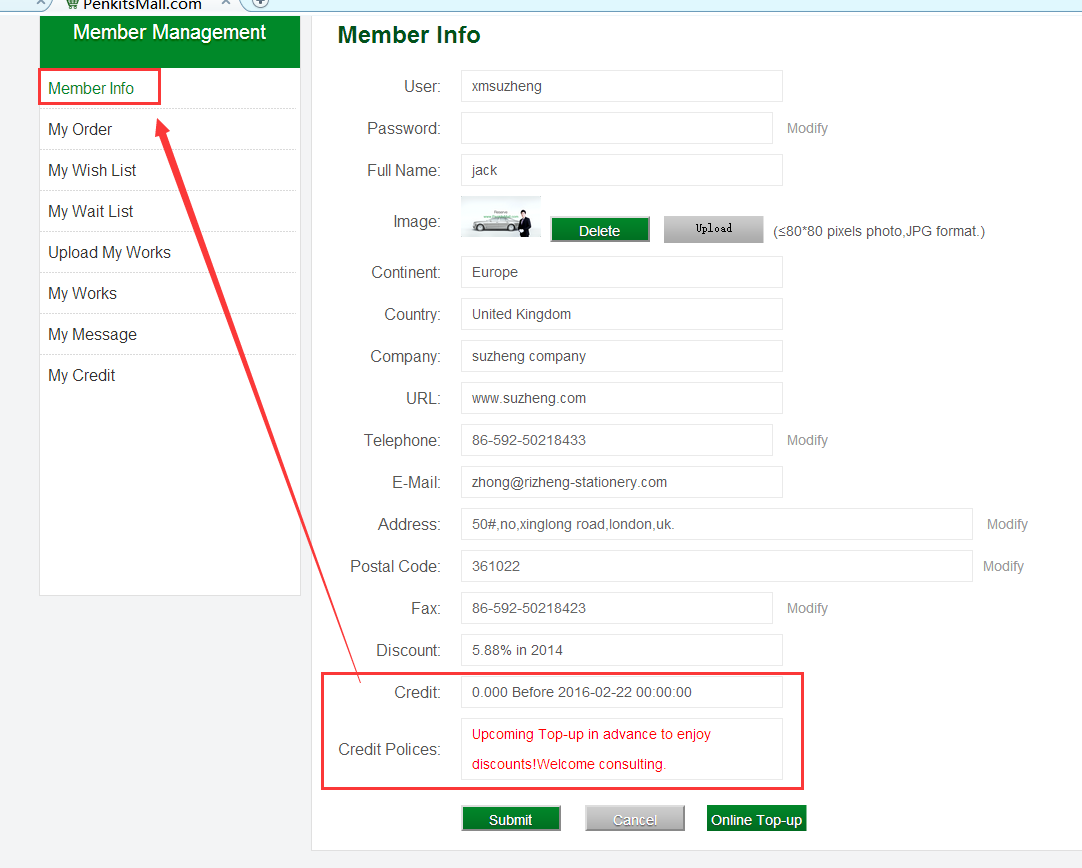Open My Wish List
The width and height of the screenshot is (1082, 868).
click(92, 170)
